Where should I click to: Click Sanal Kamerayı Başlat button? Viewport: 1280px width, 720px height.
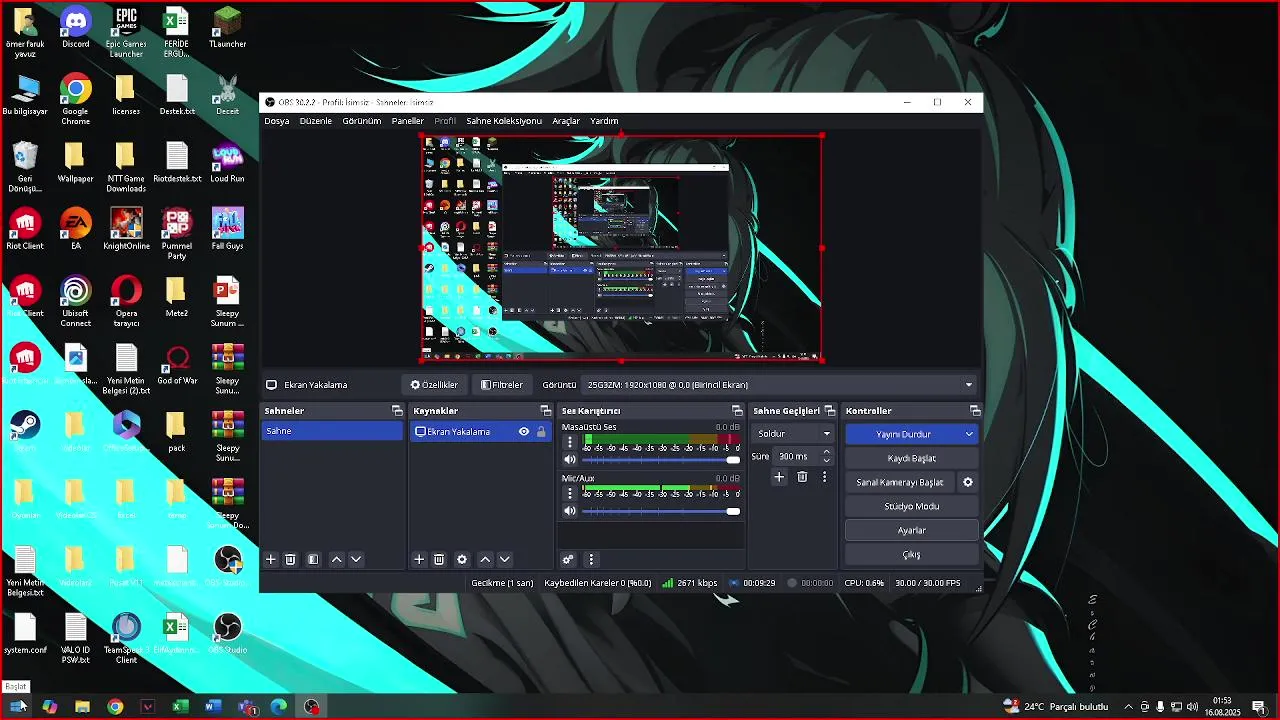tap(900, 482)
